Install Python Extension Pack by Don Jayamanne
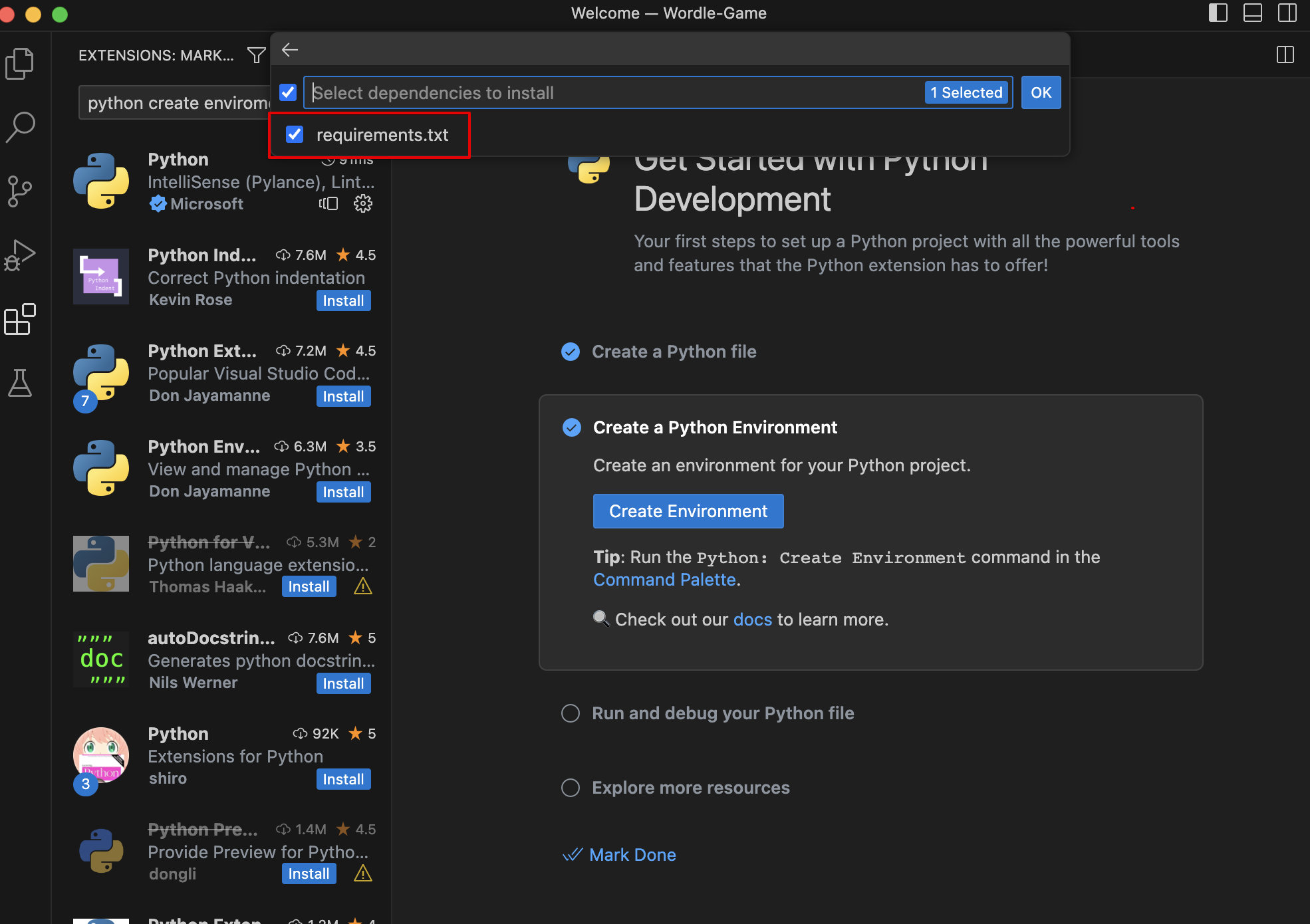Viewport: 1310px width, 924px height. pos(343,396)
